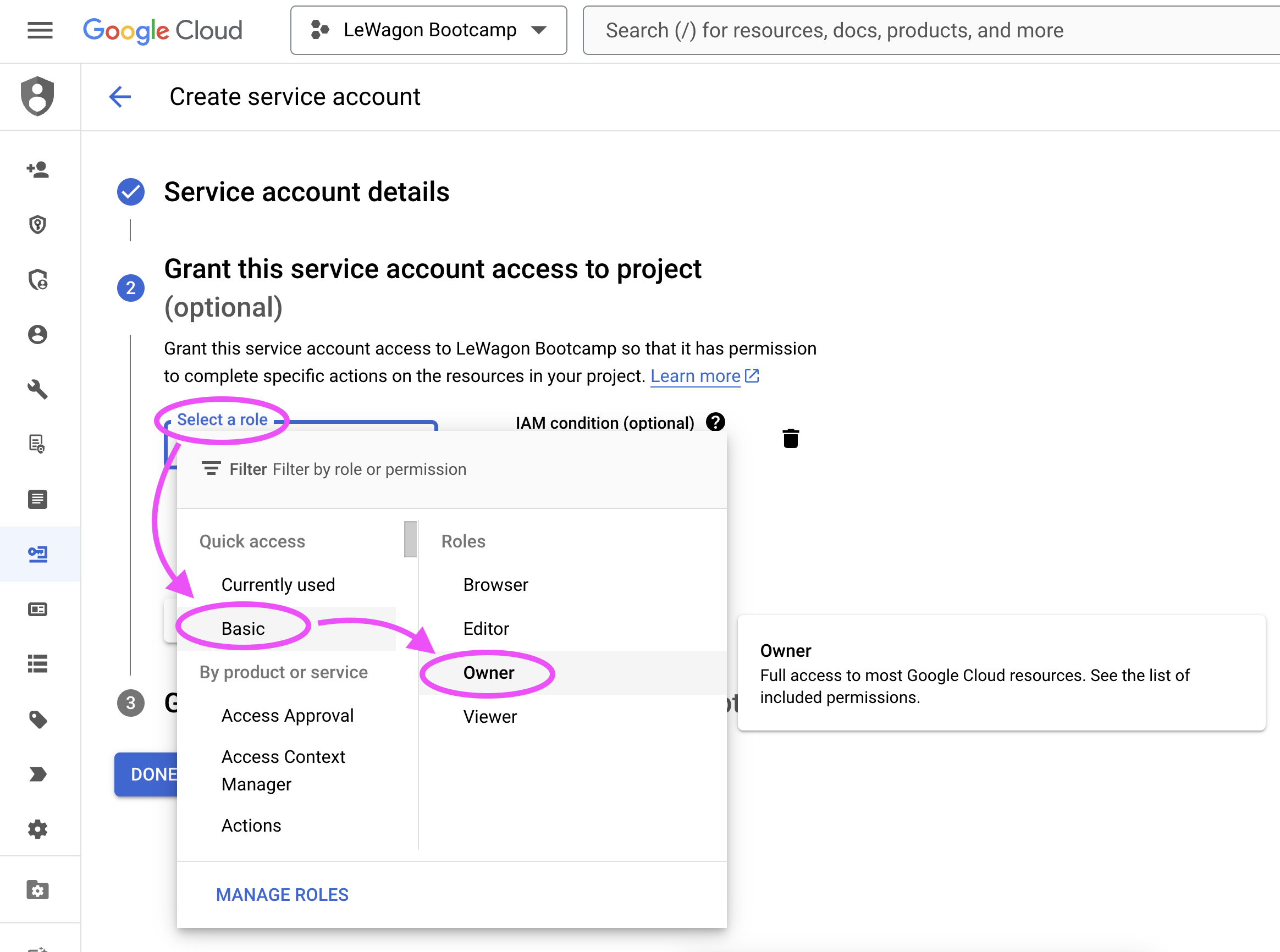Open the Settings gear sidebar icon

tap(37, 829)
